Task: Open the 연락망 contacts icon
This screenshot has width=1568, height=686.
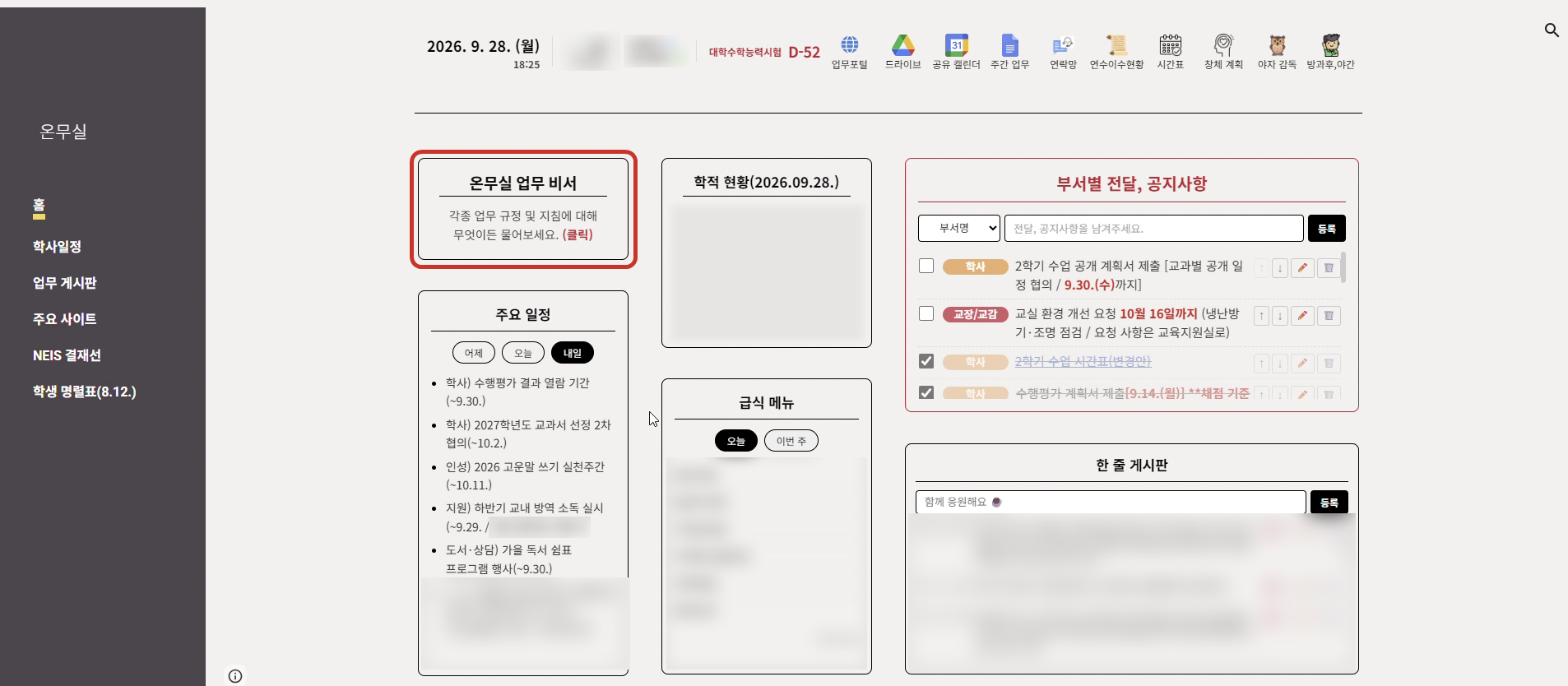Action: point(1063,44)
